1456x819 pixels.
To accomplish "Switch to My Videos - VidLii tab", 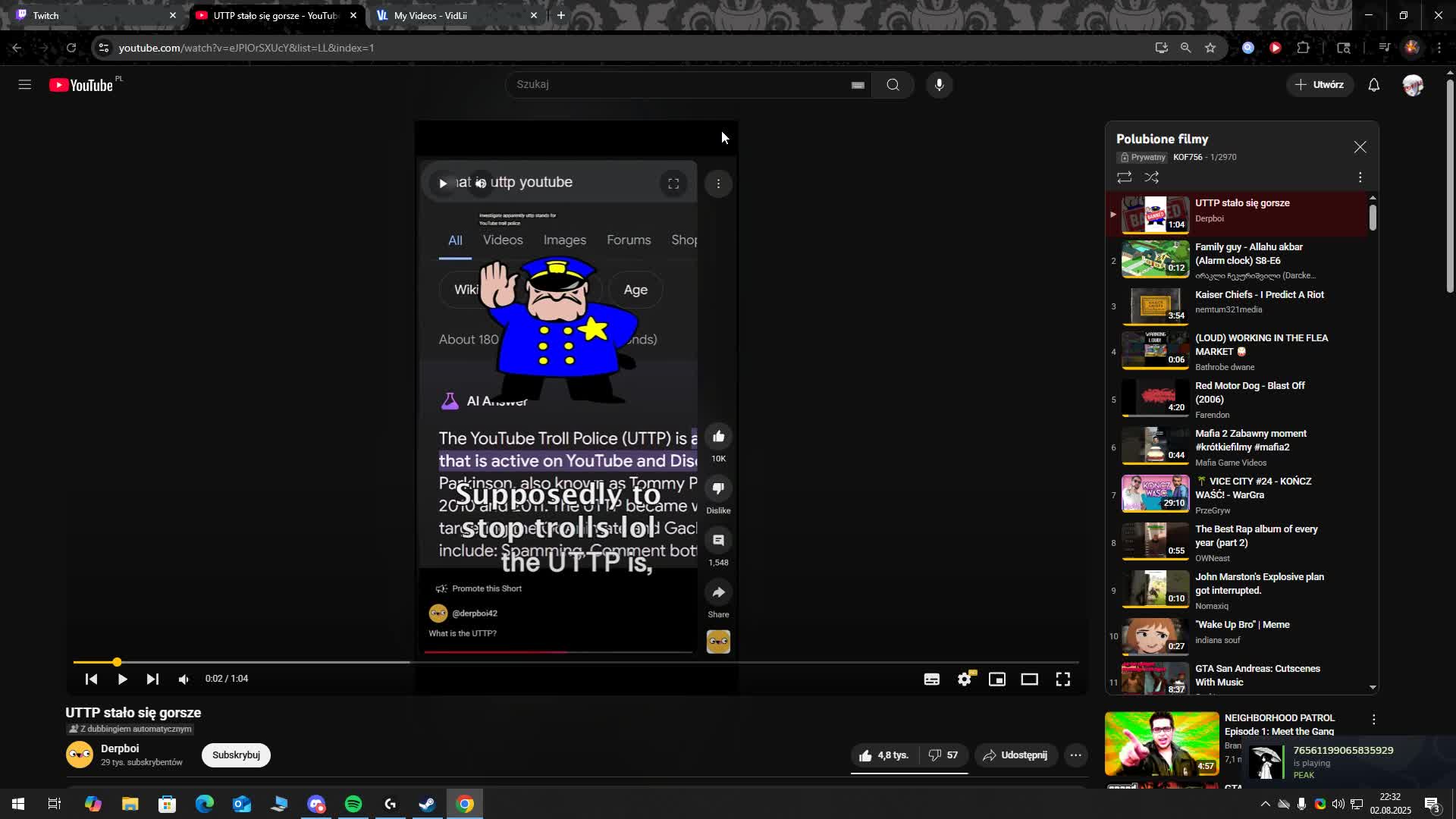I will [x=455, y=15].
